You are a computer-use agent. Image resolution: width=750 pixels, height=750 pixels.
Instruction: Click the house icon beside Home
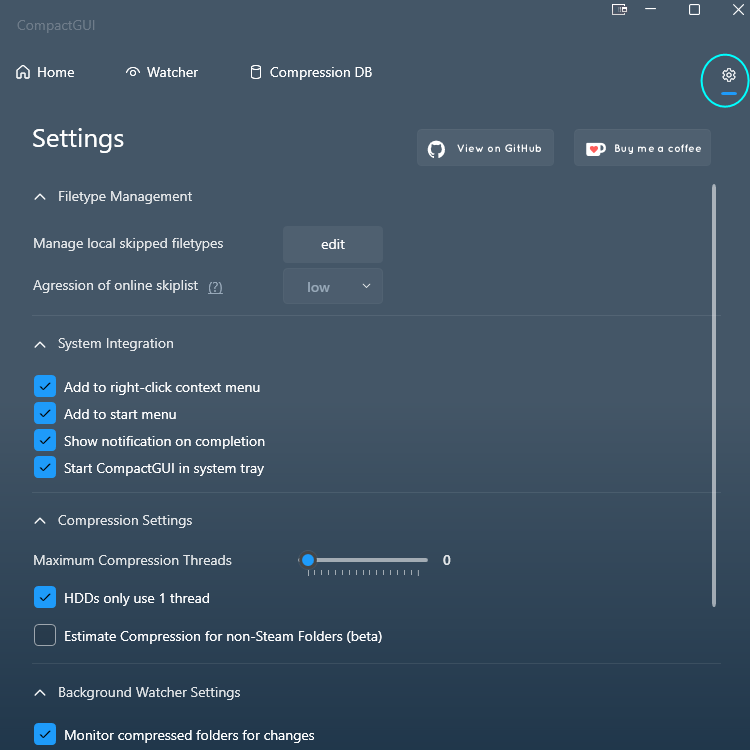tap(23, 72)
